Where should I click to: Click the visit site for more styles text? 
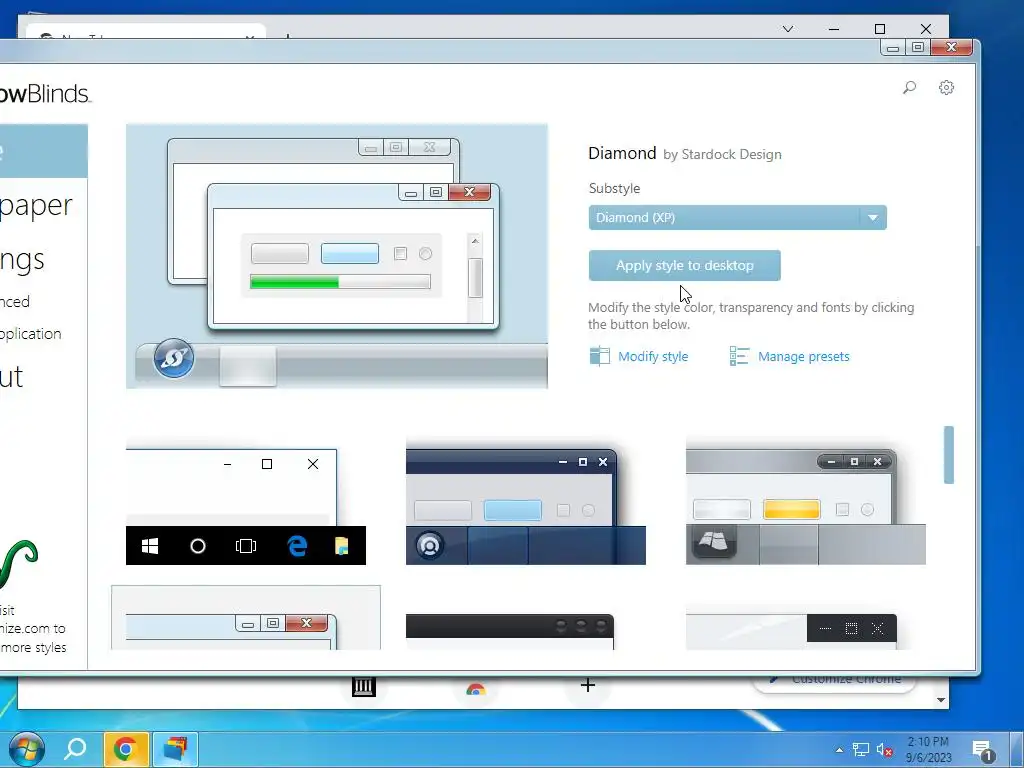point(33,628)
